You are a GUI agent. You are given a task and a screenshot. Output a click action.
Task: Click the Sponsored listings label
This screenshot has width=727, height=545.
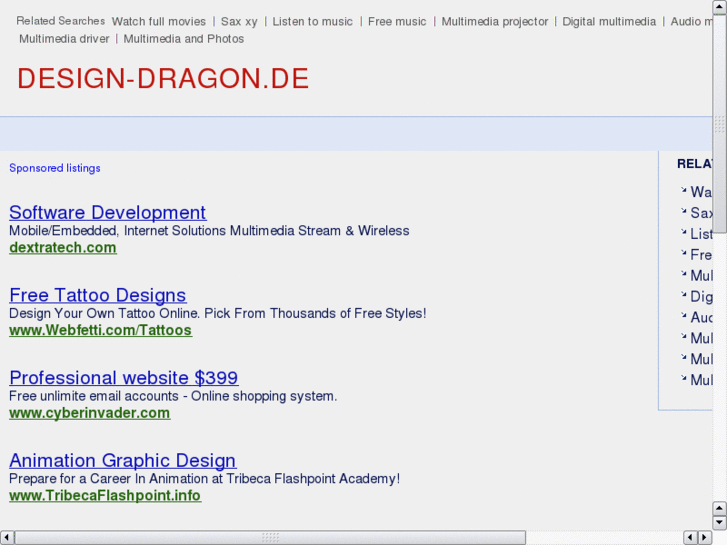coord(55,168)
